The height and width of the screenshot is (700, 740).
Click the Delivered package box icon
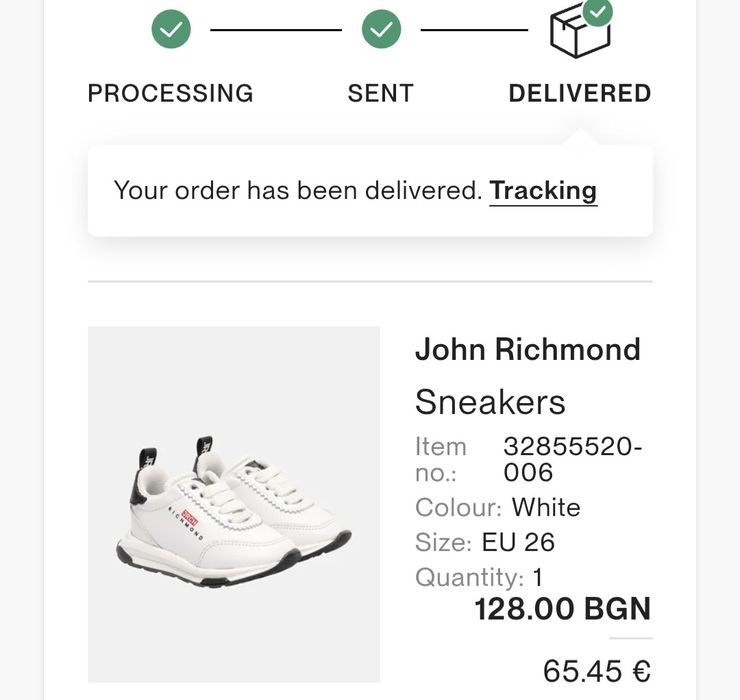pyautogui.click(x=578, y=33)
